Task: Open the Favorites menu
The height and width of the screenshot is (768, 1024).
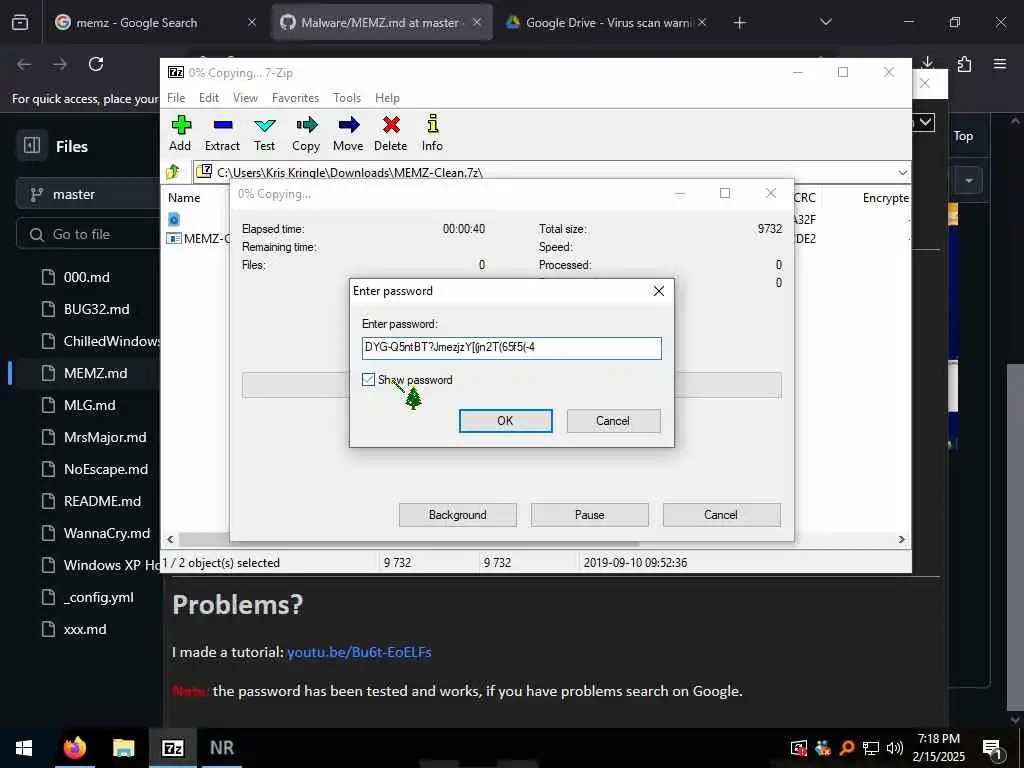Action: 295,98
